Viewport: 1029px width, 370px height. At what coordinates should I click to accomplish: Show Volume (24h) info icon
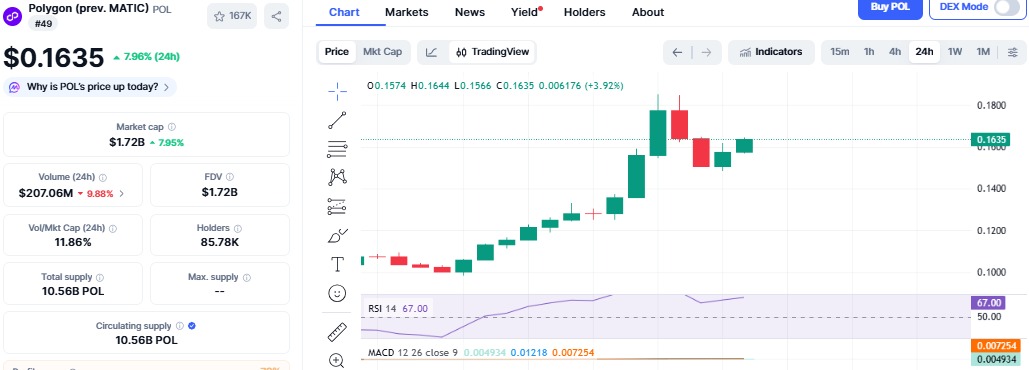pos(103,178)
